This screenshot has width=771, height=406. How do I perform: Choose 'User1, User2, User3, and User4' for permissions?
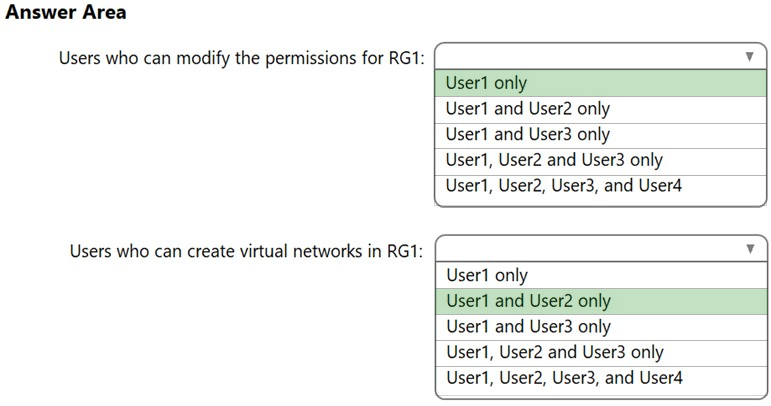pyautogui.click(x=564, y=185)
